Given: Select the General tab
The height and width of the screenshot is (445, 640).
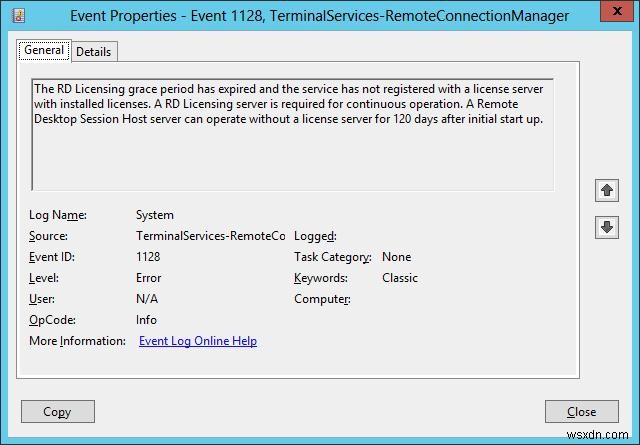Looking at the screenshot, I should pyautogui.click(x=44, y=50).
